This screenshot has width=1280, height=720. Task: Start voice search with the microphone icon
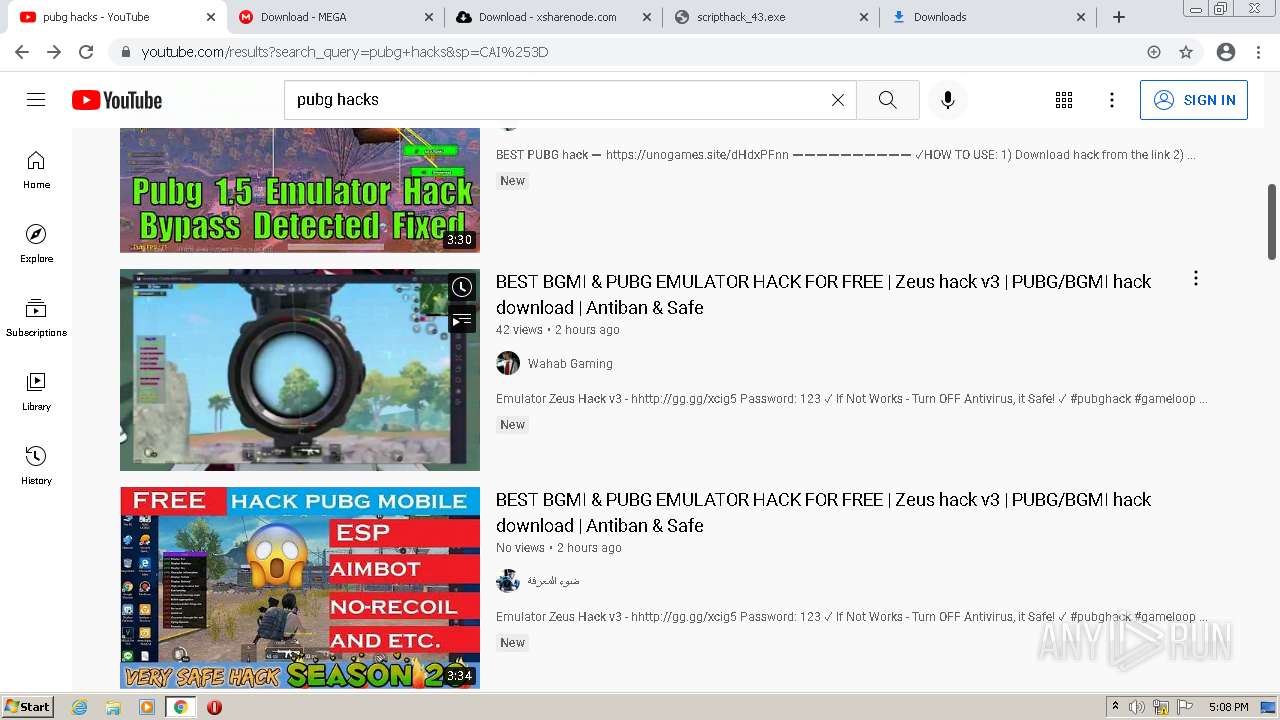coord(948,100)
